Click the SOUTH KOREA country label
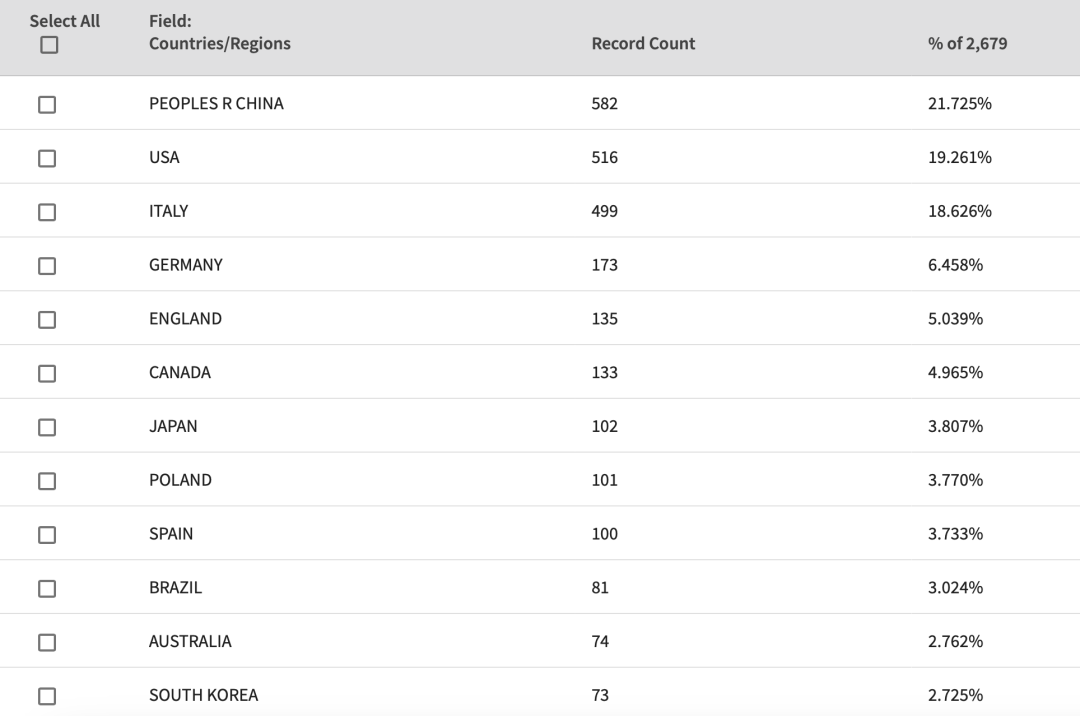 coord(204,695)
